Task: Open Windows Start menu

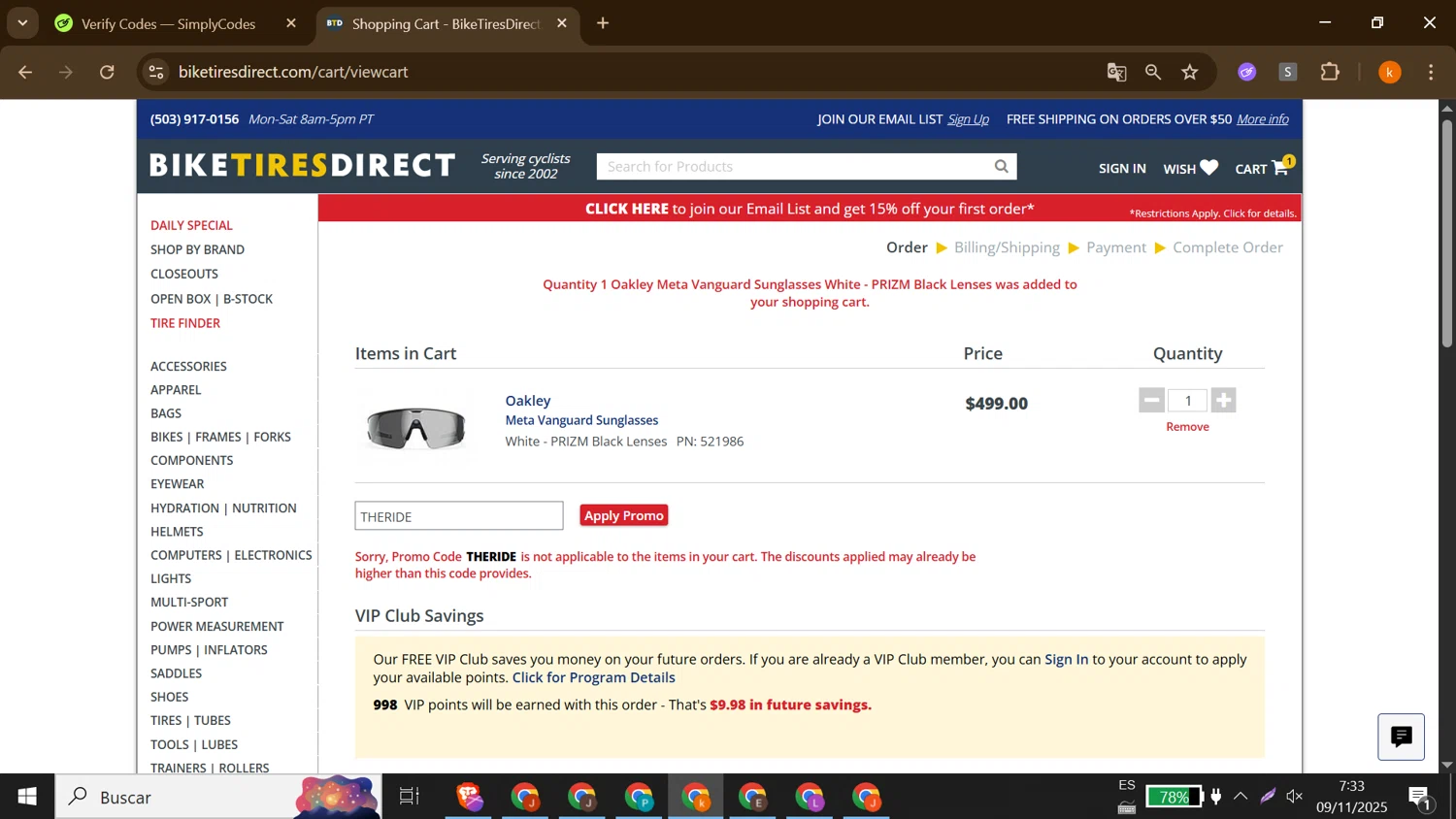Action: point(27,797)
